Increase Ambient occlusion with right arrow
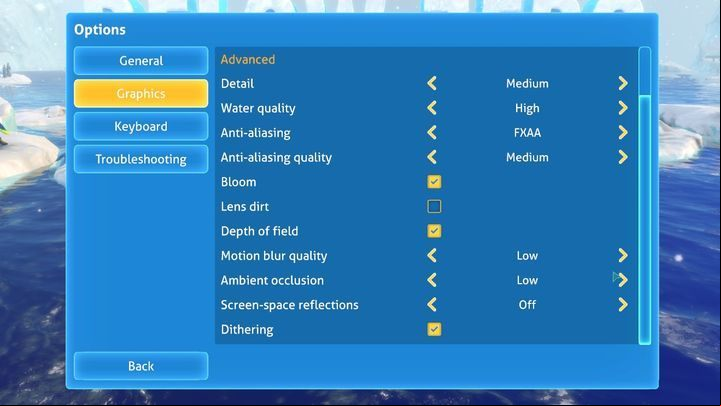This screenshot has width=721, height=406. [x=623, y=280]
